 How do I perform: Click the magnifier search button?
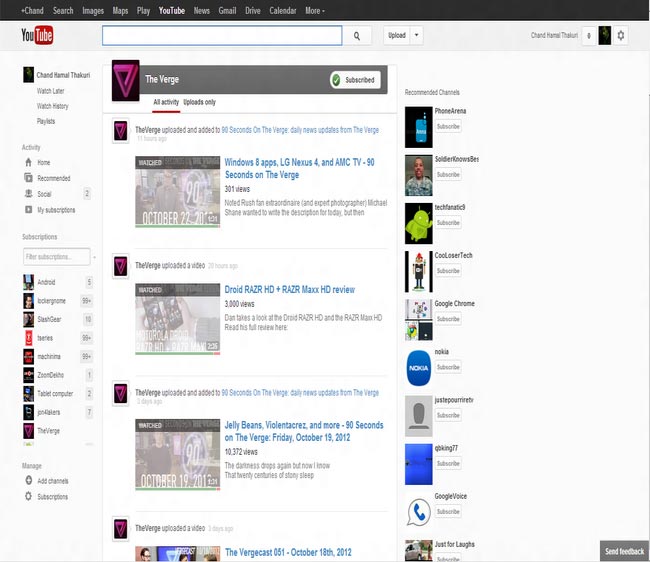pyautogui.click(x=357, y=36)
